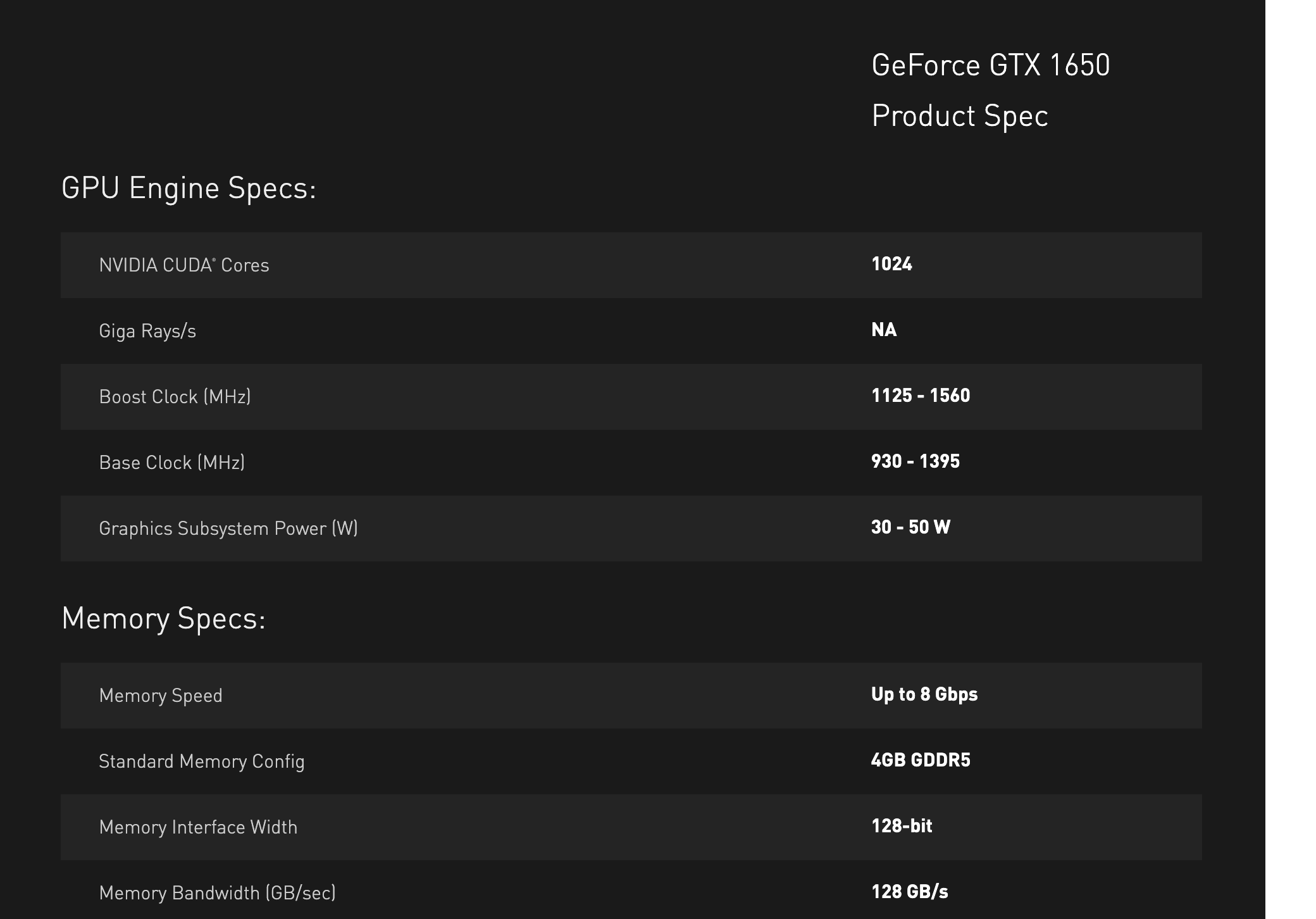This screenshot has height=919, width=1316.
Task: Select the 'Graphics Subsystem Power (W)' label
Action: tap(228, 528)
